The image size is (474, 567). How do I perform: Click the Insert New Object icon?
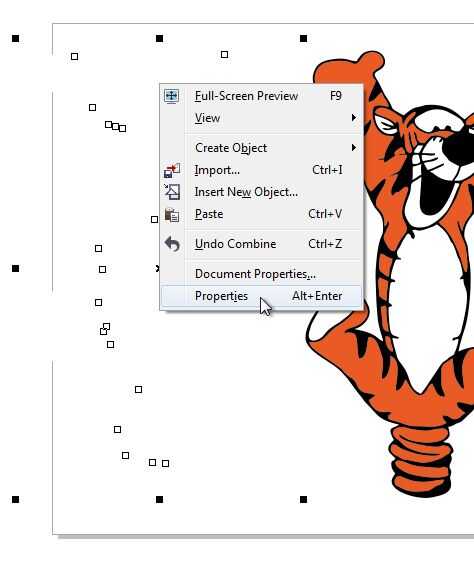[172, 192]
